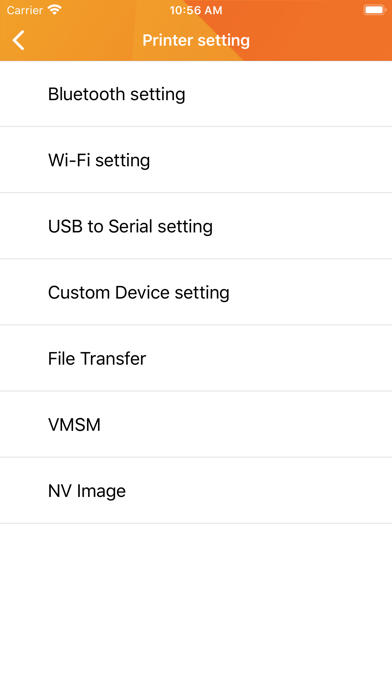Viewport: 392px width, 696px height.
Task: Open the VMSM entry
Action: point(196,424)
